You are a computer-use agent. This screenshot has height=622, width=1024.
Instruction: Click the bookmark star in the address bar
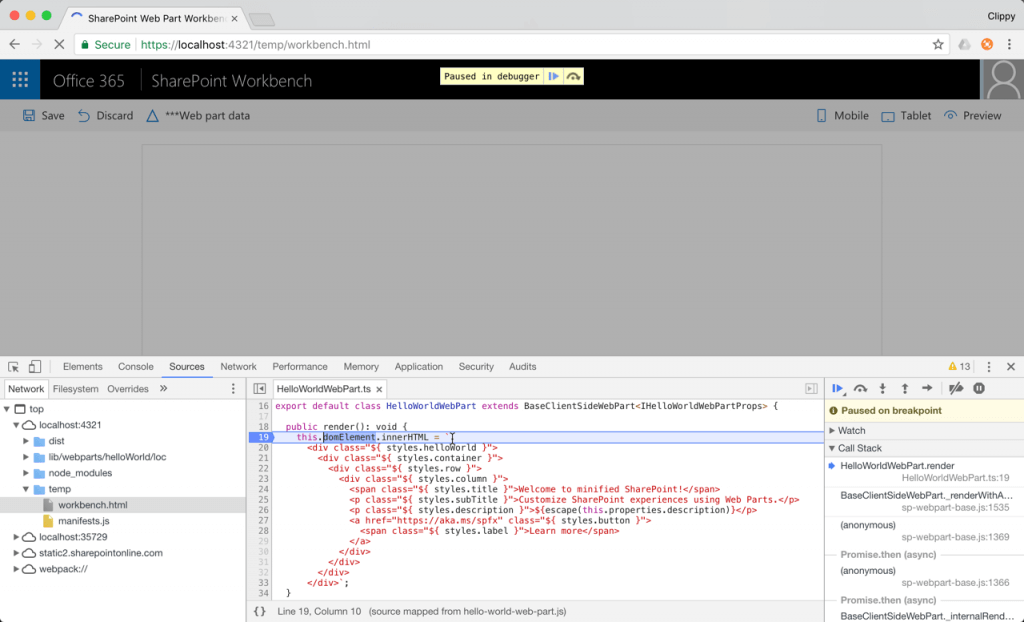pos(937,44)
